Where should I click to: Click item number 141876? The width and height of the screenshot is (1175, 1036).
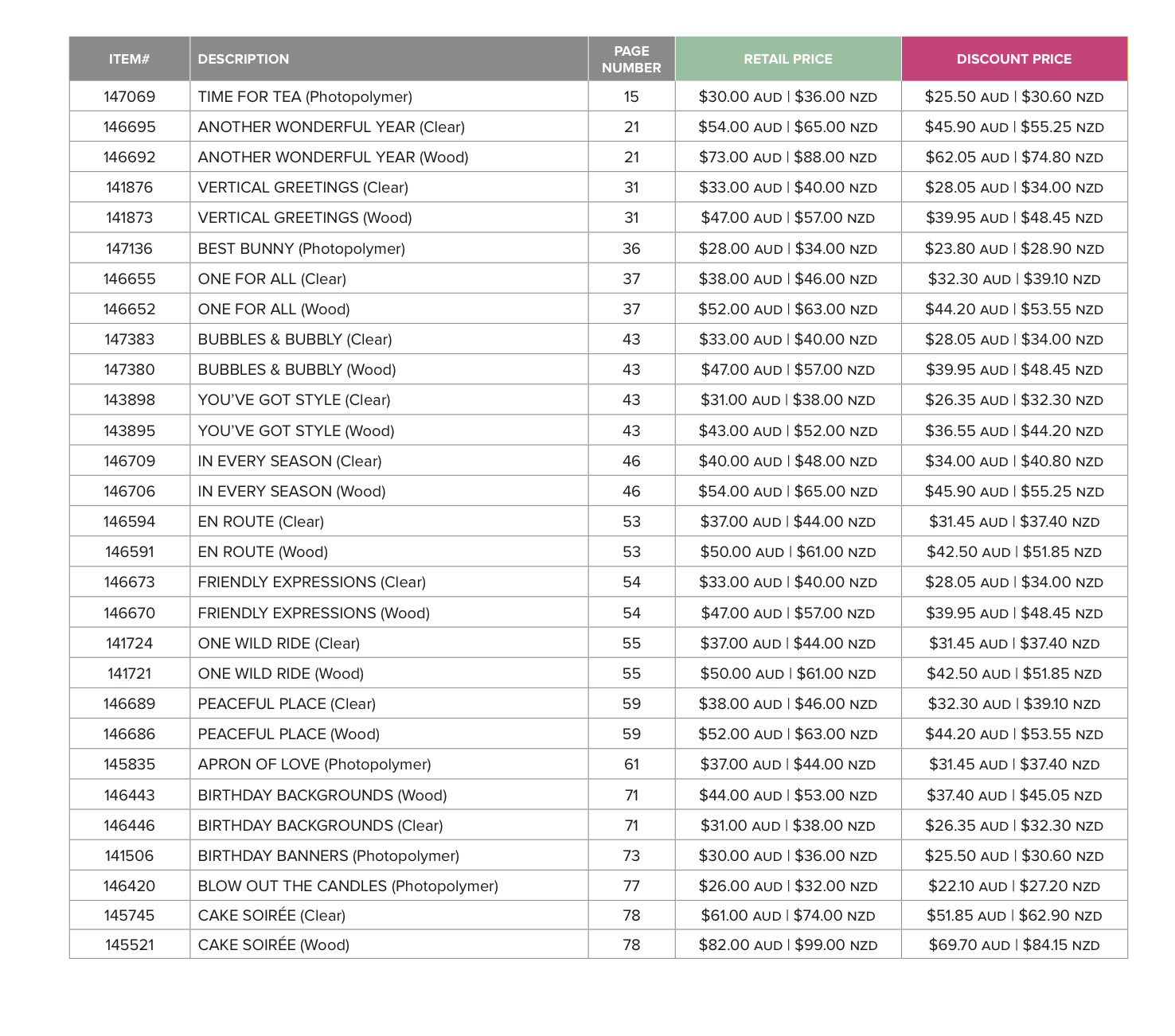130,188
